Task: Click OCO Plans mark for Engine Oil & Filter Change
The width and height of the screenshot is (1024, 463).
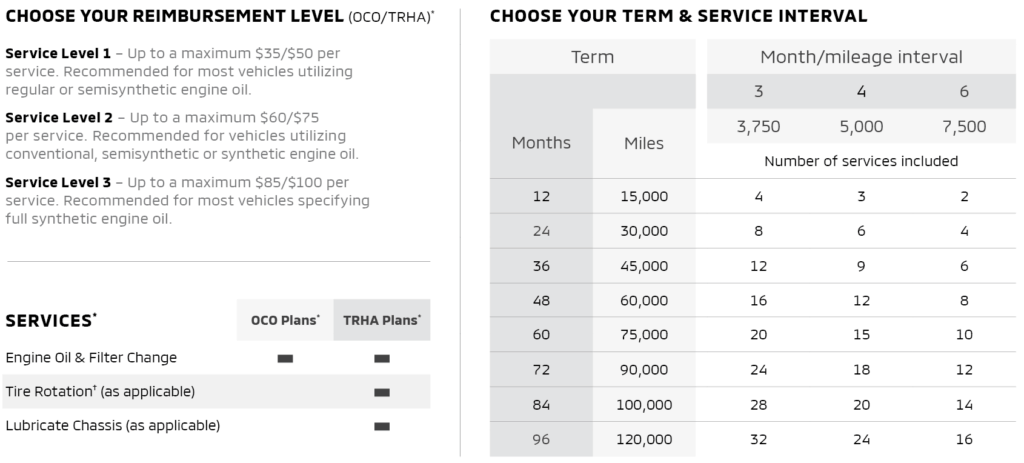Action: (x=285, y=358)
